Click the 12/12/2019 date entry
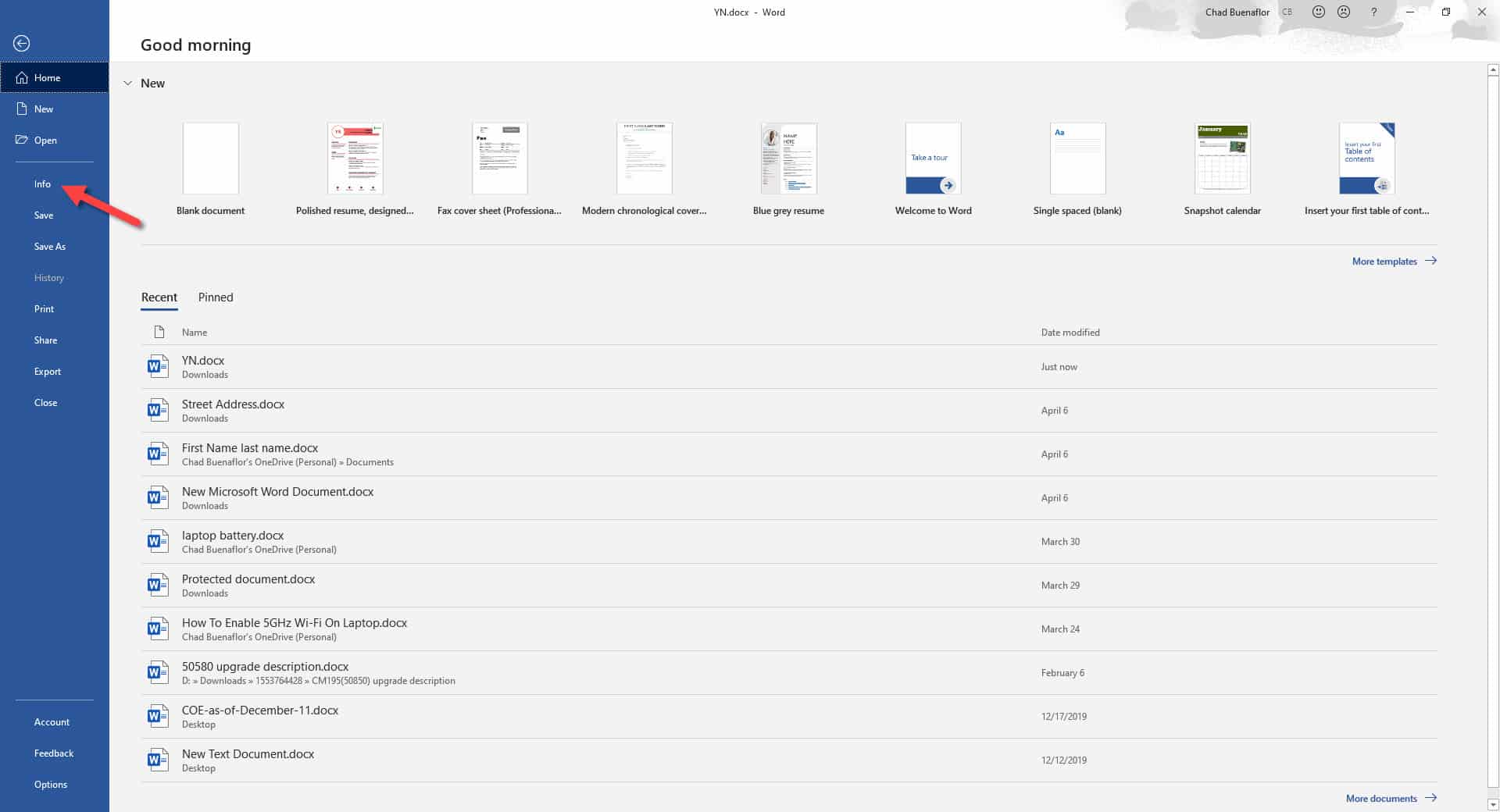This screenshot has height=812, width=1500. point(1063,760)
